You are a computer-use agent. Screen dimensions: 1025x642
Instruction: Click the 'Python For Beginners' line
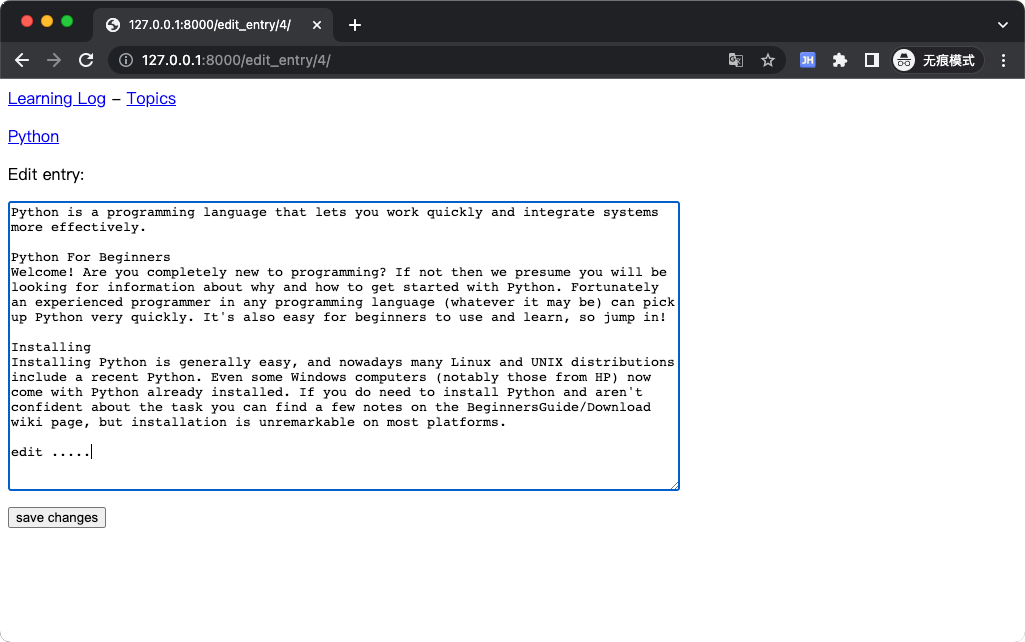(91, 257)
